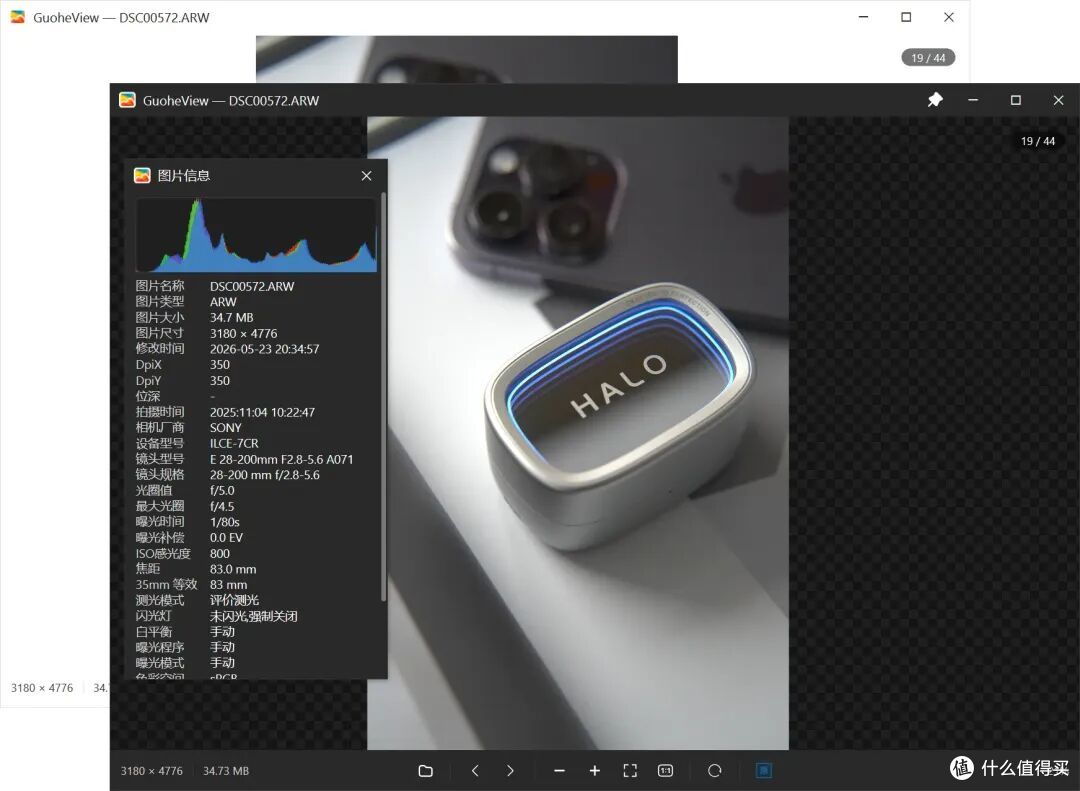The height and width of the screenshot is (791, 1080).
Task: Click 34.73 MB in the status bar
Action: (226, 771)
